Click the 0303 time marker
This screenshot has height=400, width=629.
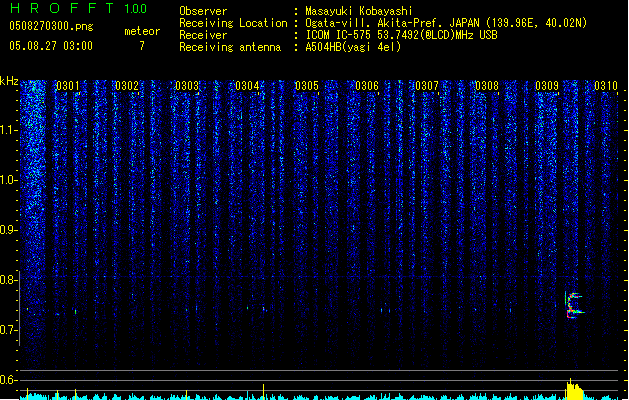[x=187, y=86]
